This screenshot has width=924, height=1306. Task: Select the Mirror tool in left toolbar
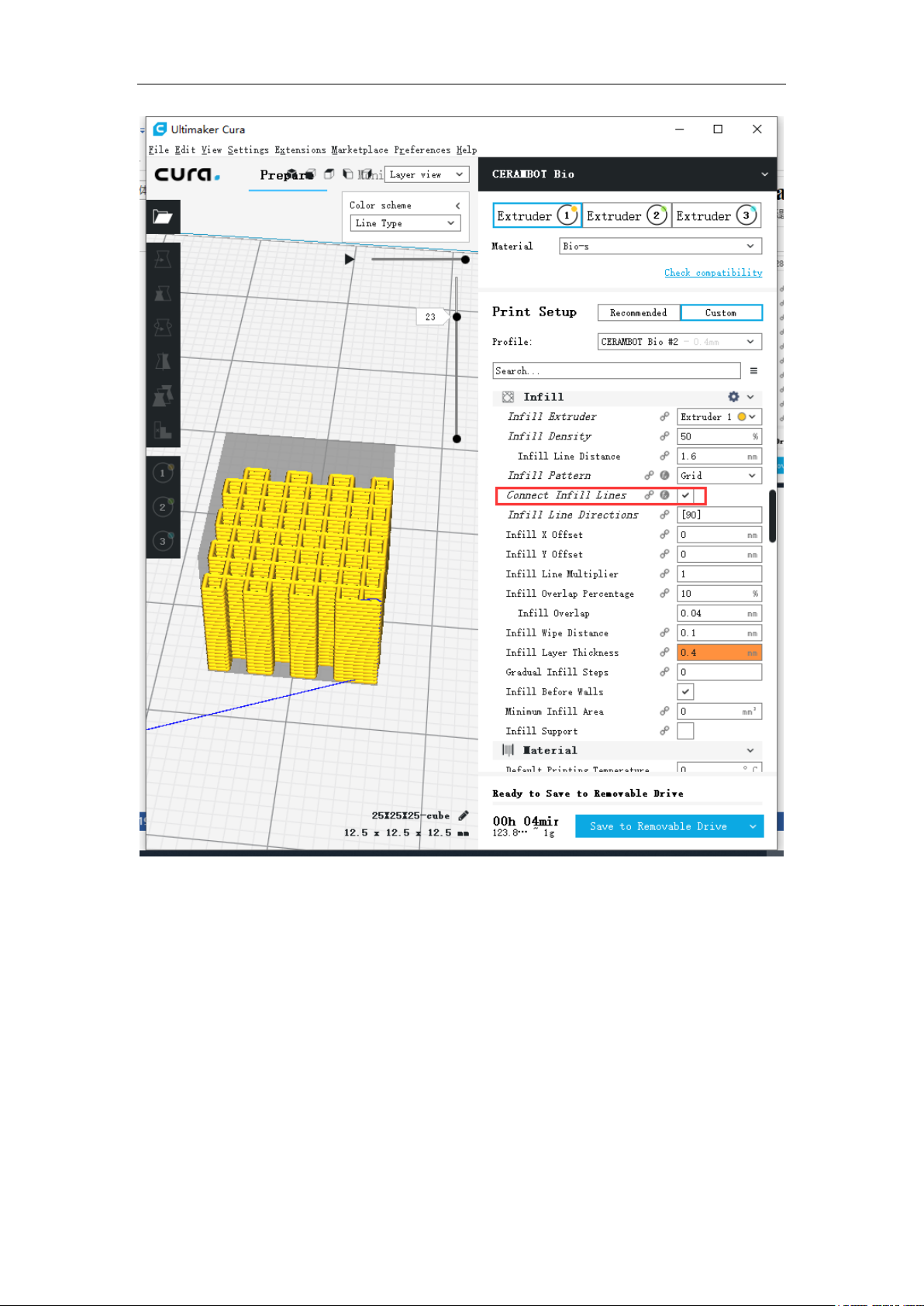pyautogui.click(x=163, y=362)
